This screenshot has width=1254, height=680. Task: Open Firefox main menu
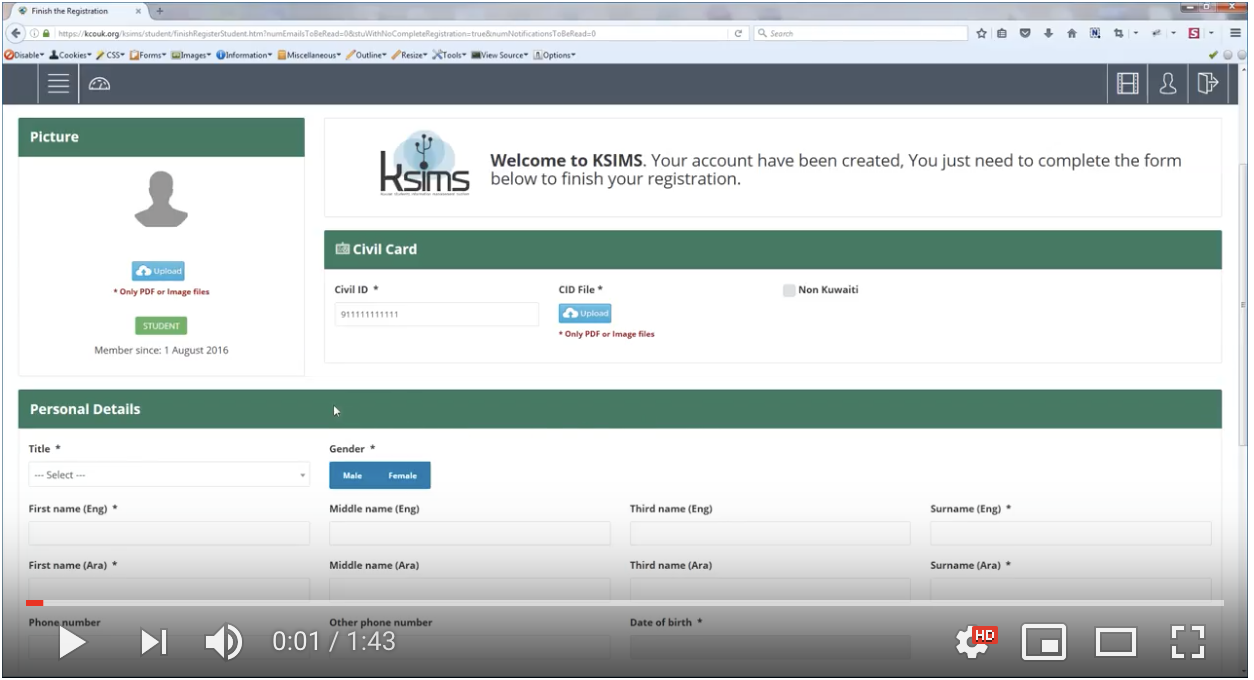tap(1235, 33)
